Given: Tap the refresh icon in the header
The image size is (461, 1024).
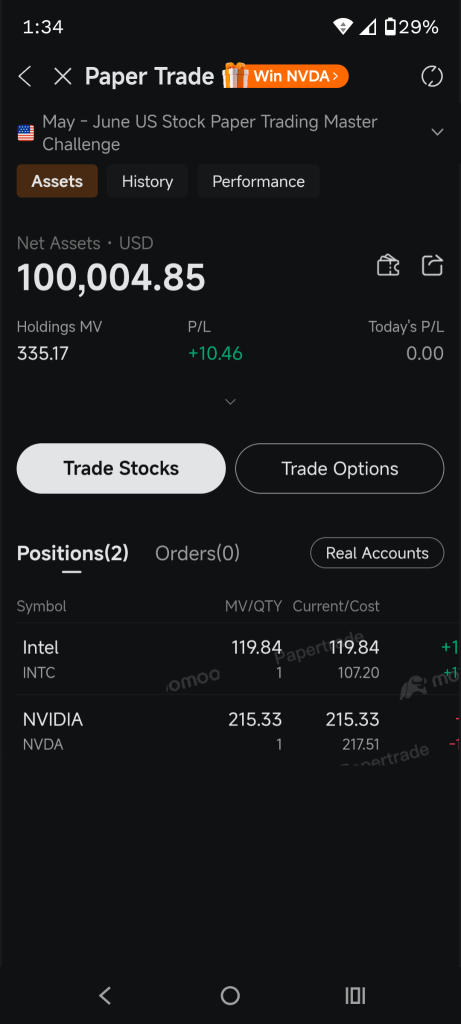Looking at the screenshot, I should (x=432, y=77).
